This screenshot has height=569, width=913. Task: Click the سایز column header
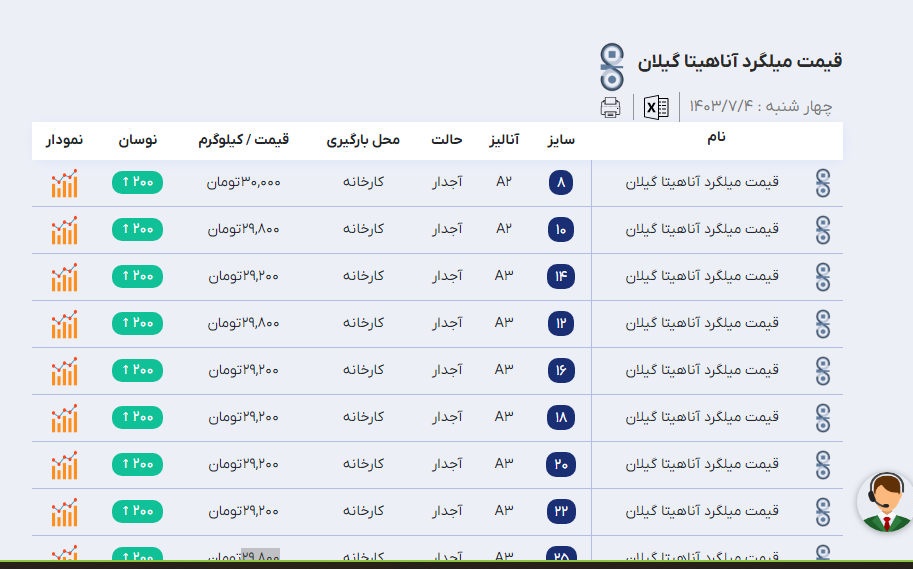tap(561, 140)
